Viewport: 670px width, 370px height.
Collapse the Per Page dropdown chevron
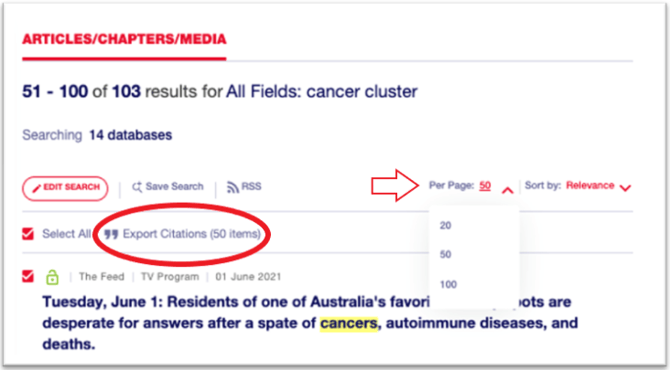click(x=507, y=190)
